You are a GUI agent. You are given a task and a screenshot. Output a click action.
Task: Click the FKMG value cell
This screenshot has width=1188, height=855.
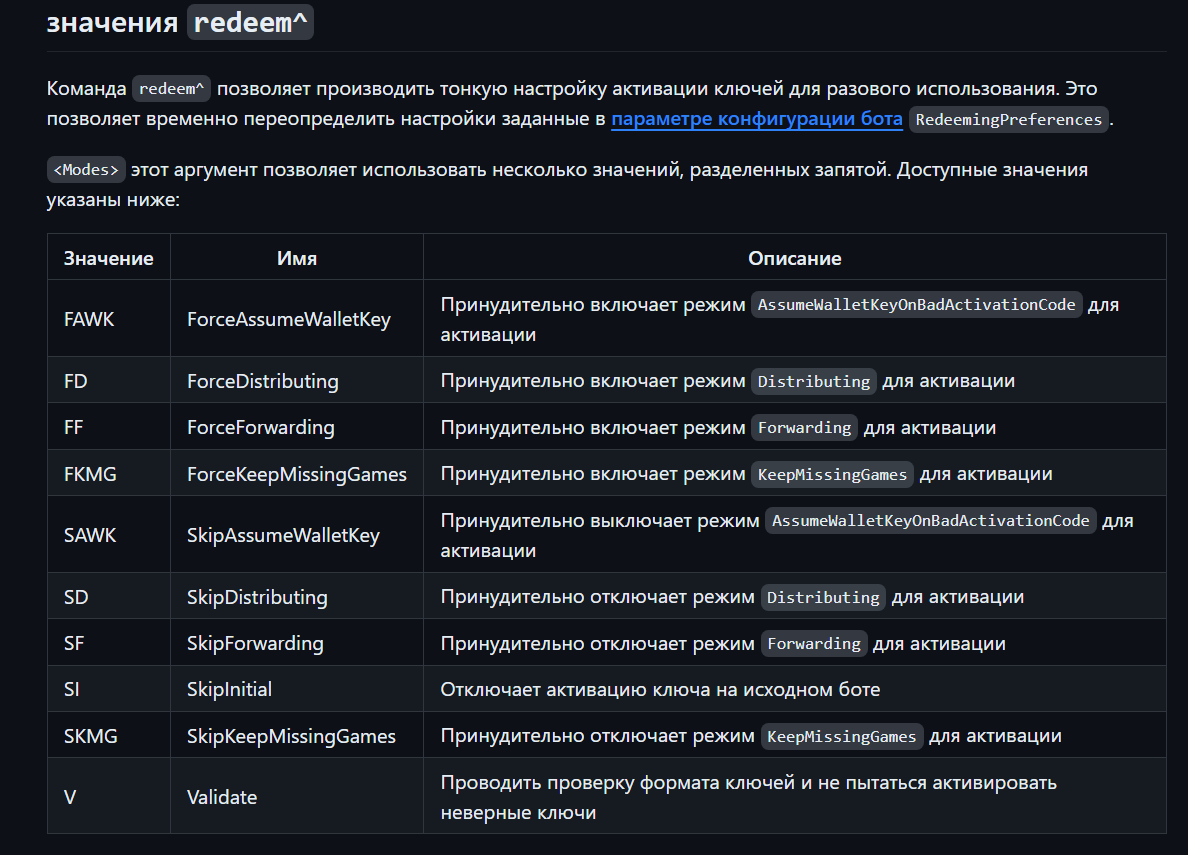click(108, 474)
